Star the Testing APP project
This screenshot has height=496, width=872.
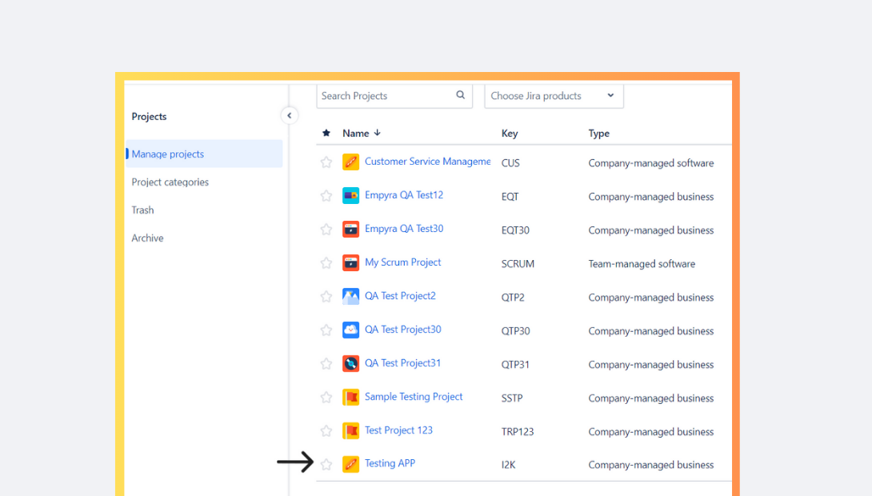tap(326, 464)
